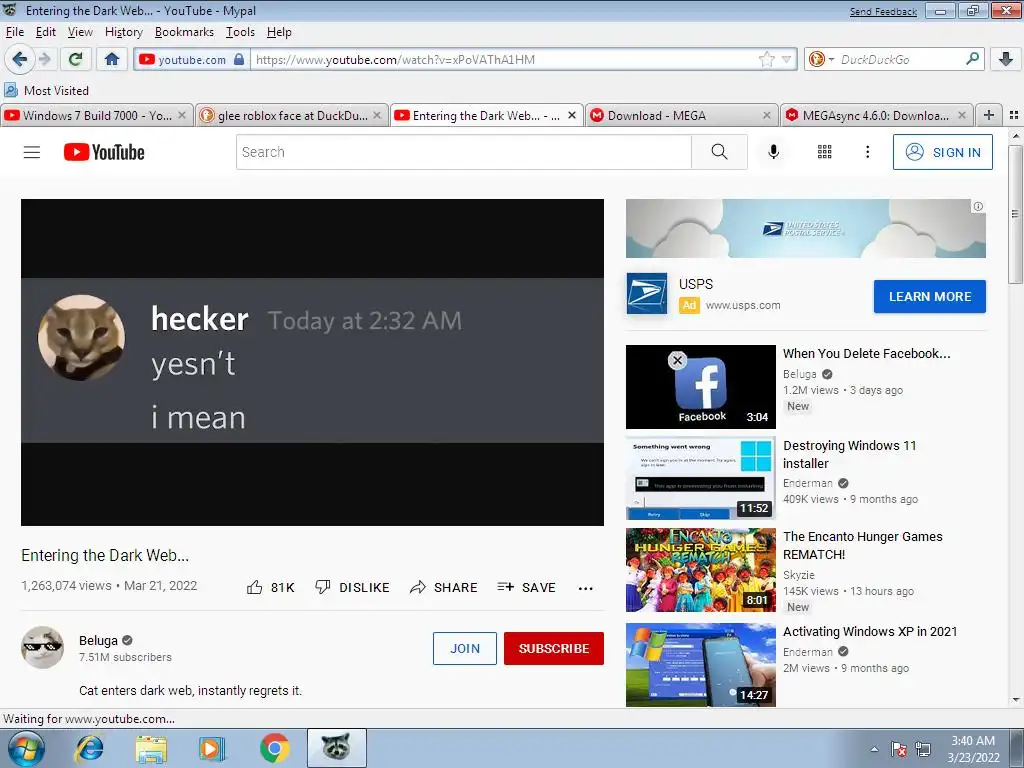1024x768 pixels.
Task: Click the SIGN IN button
Action: 942,152
